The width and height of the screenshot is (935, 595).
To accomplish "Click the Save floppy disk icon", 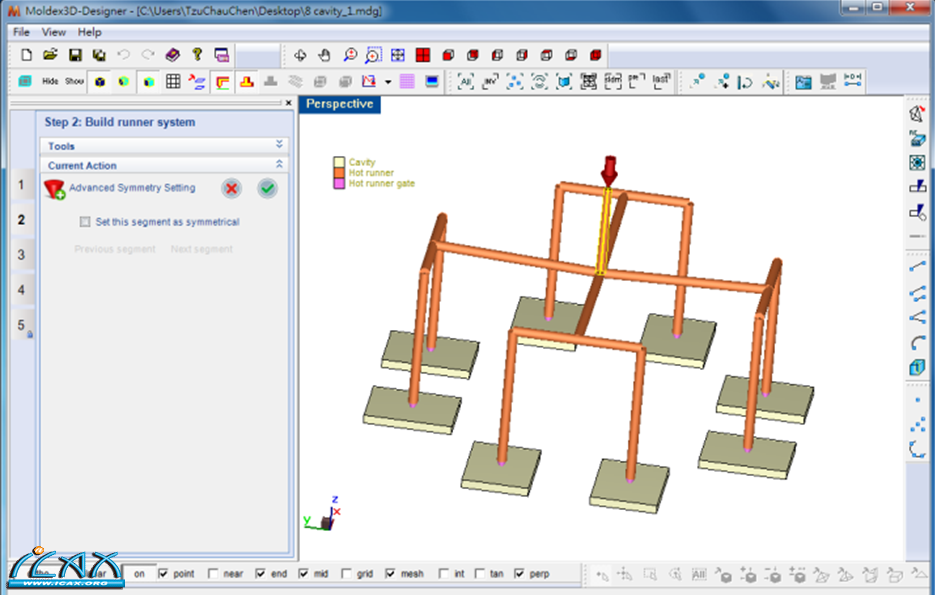I will [75, 55].
